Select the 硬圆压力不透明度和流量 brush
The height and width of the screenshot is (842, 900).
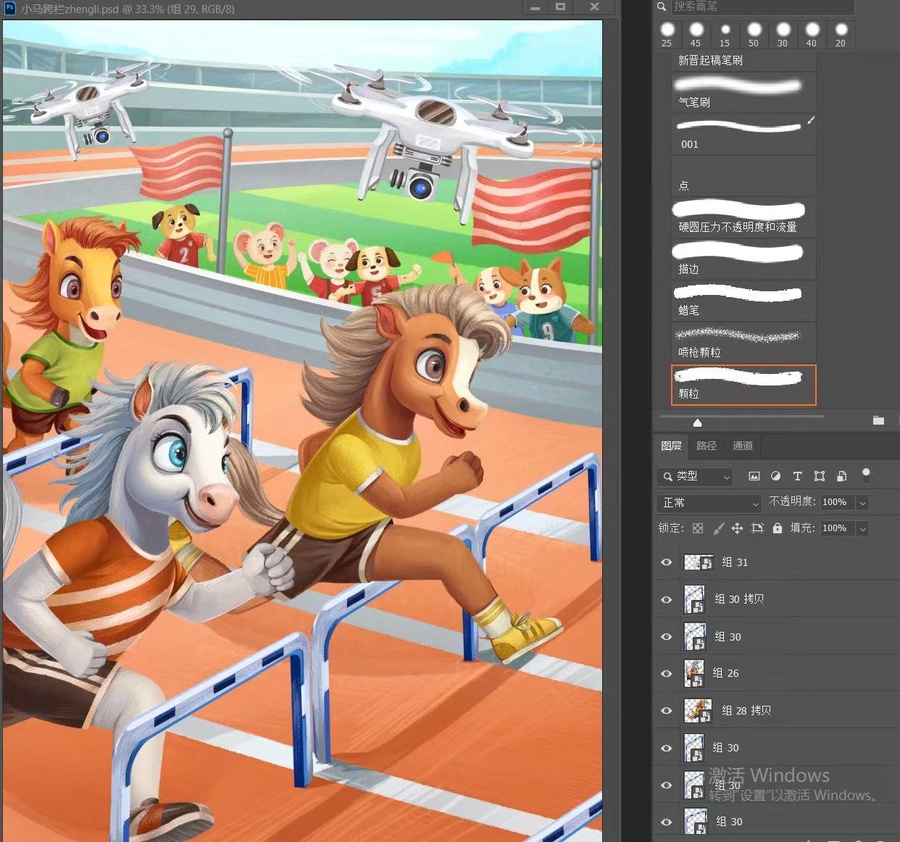pos(743,218)
